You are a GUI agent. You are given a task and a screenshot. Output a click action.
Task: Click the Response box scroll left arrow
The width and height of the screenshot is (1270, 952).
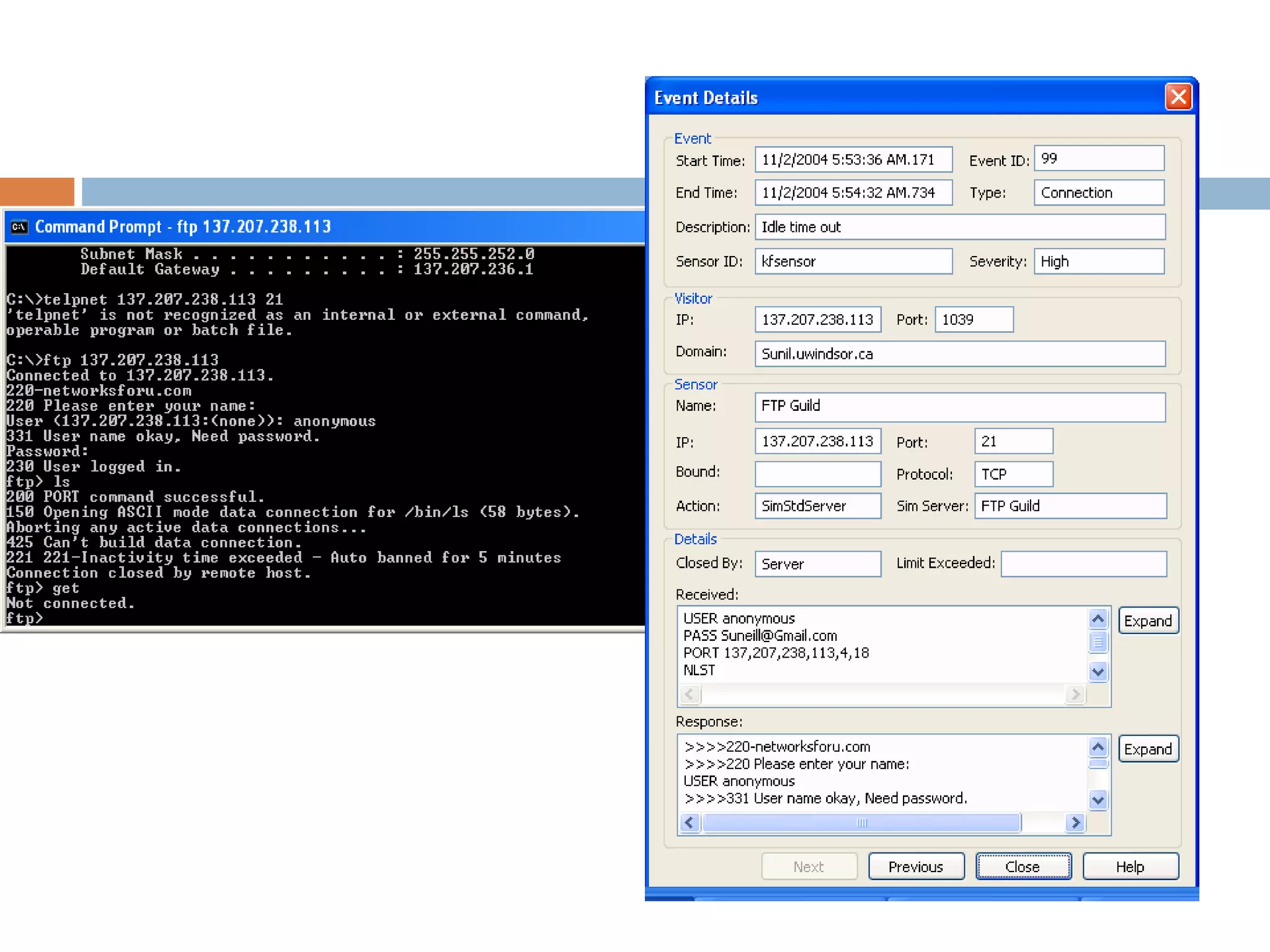click(690, 822)
